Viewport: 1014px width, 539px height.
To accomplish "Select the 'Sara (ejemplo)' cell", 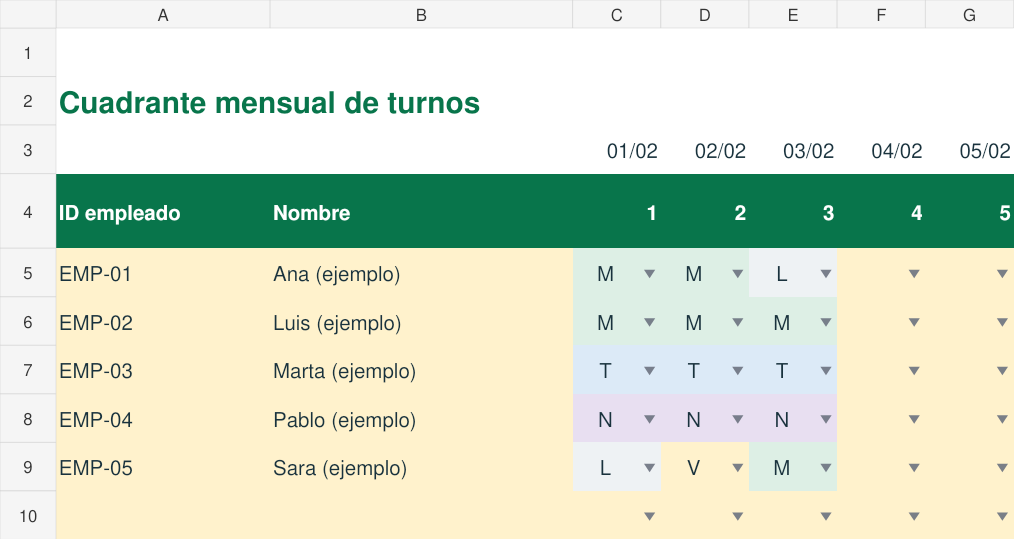I will tap(421, 467).
